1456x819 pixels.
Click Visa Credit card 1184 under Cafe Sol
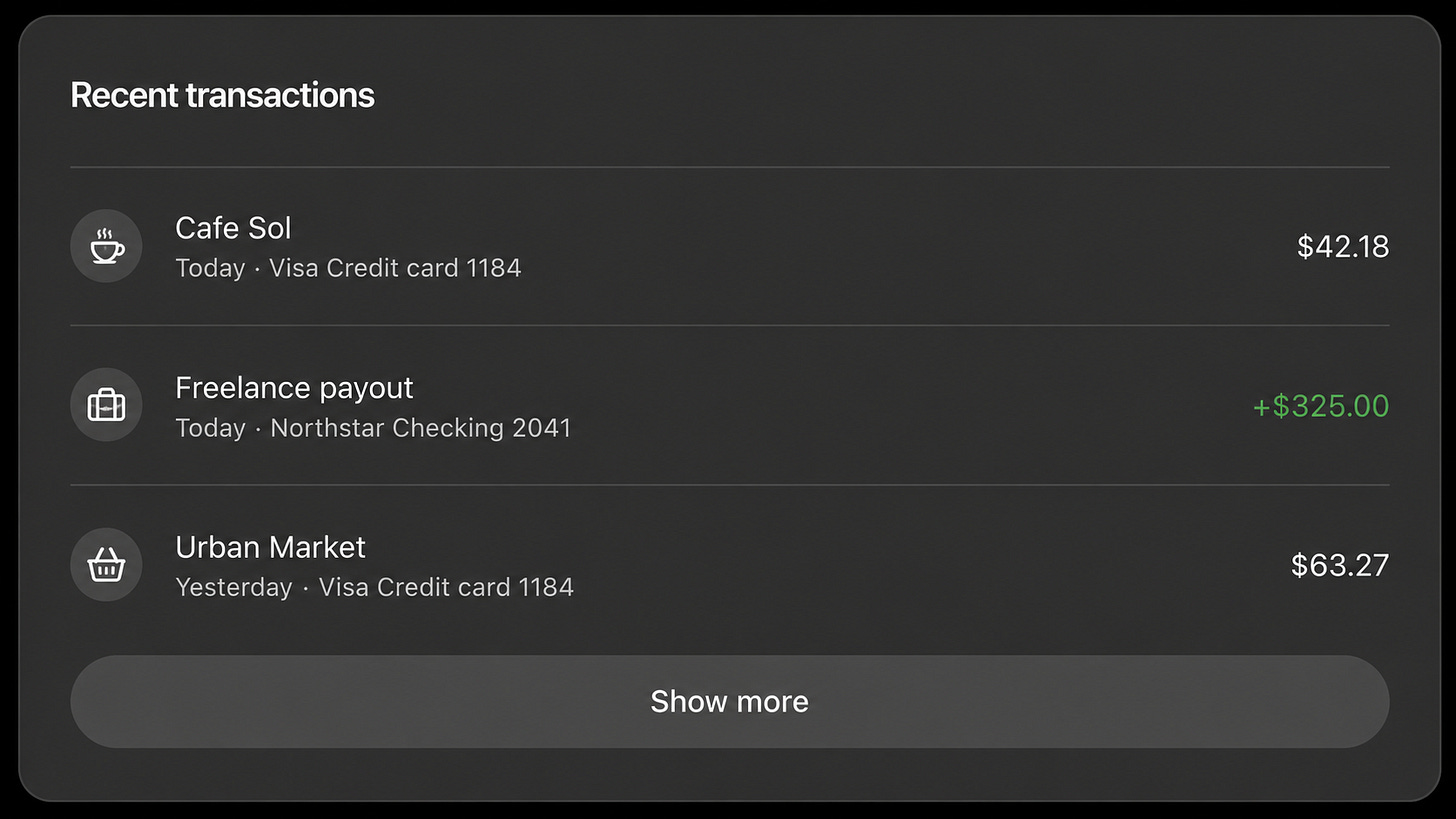tap(395, 268)
